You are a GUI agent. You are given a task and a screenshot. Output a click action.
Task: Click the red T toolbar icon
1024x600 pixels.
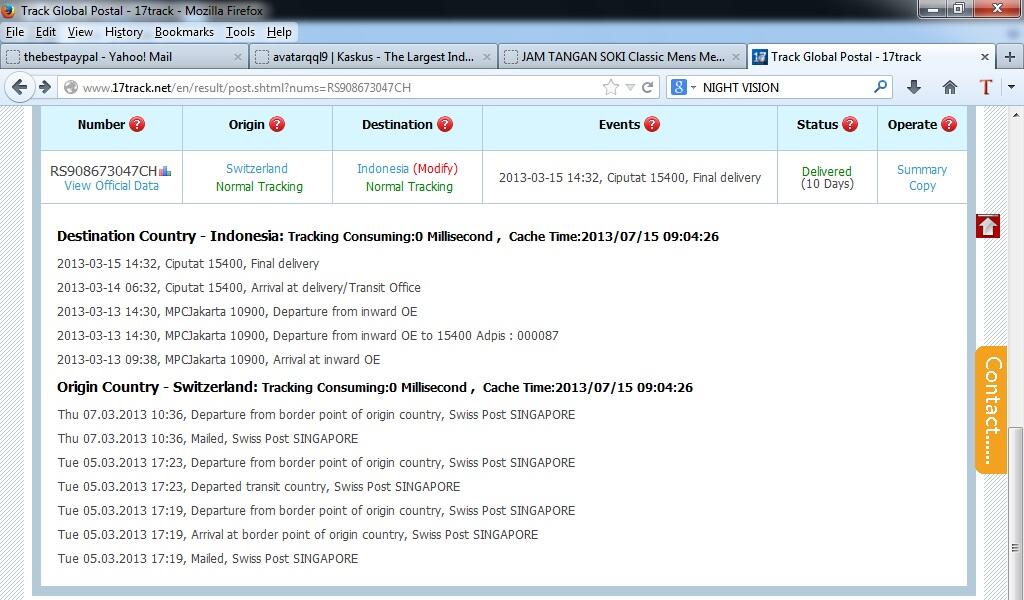[985, 87]
